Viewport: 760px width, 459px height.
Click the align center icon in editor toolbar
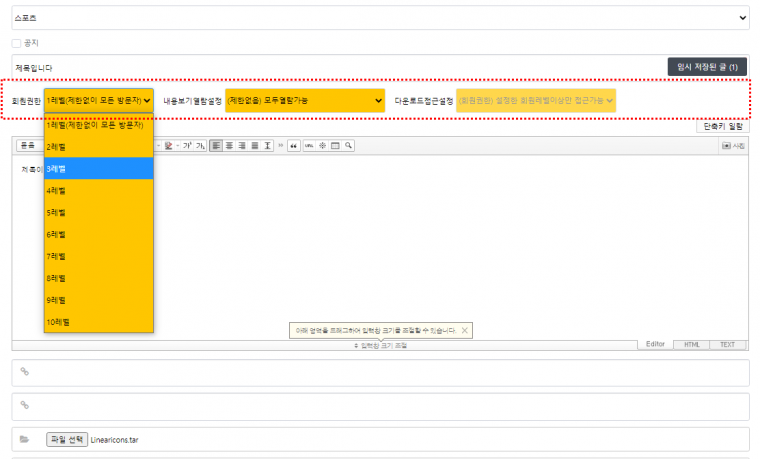point(229,146)
